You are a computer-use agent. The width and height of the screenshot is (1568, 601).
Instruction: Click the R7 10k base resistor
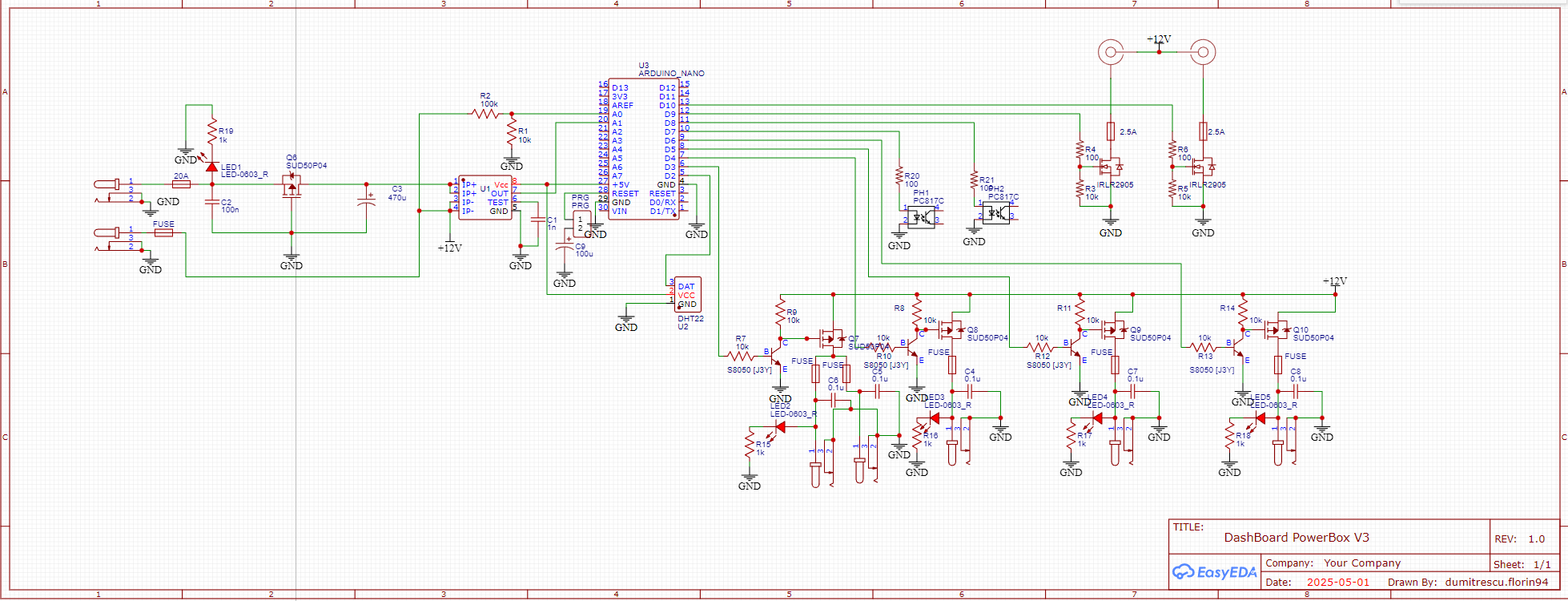coord(741,356)
